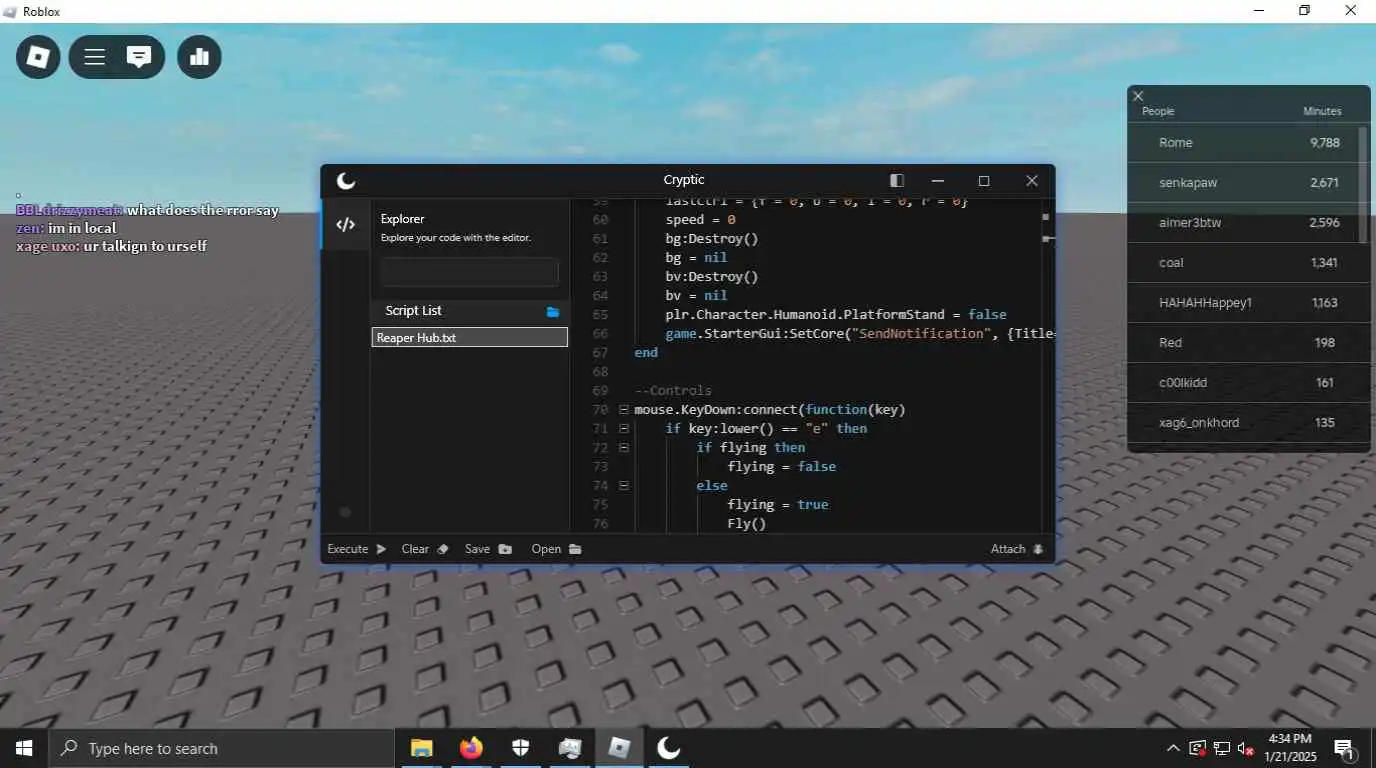Open the code editor sidebar icon
The image size is (1376, 768).
point(345,225)
